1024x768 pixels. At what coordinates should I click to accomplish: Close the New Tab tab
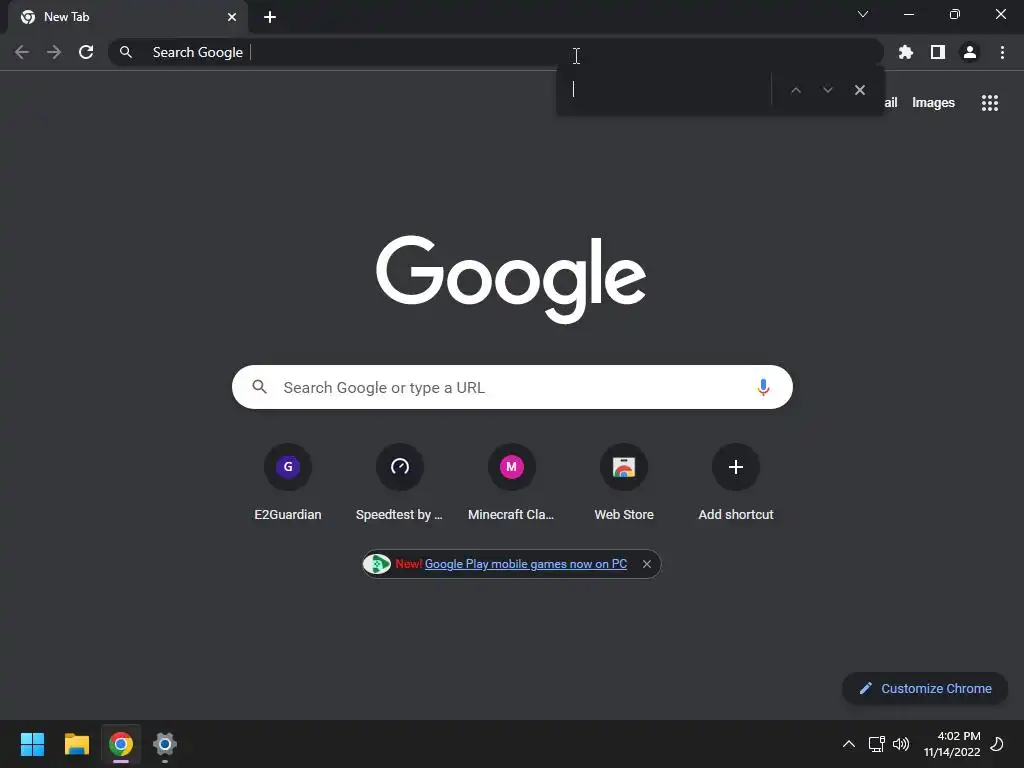click(232, 17)
